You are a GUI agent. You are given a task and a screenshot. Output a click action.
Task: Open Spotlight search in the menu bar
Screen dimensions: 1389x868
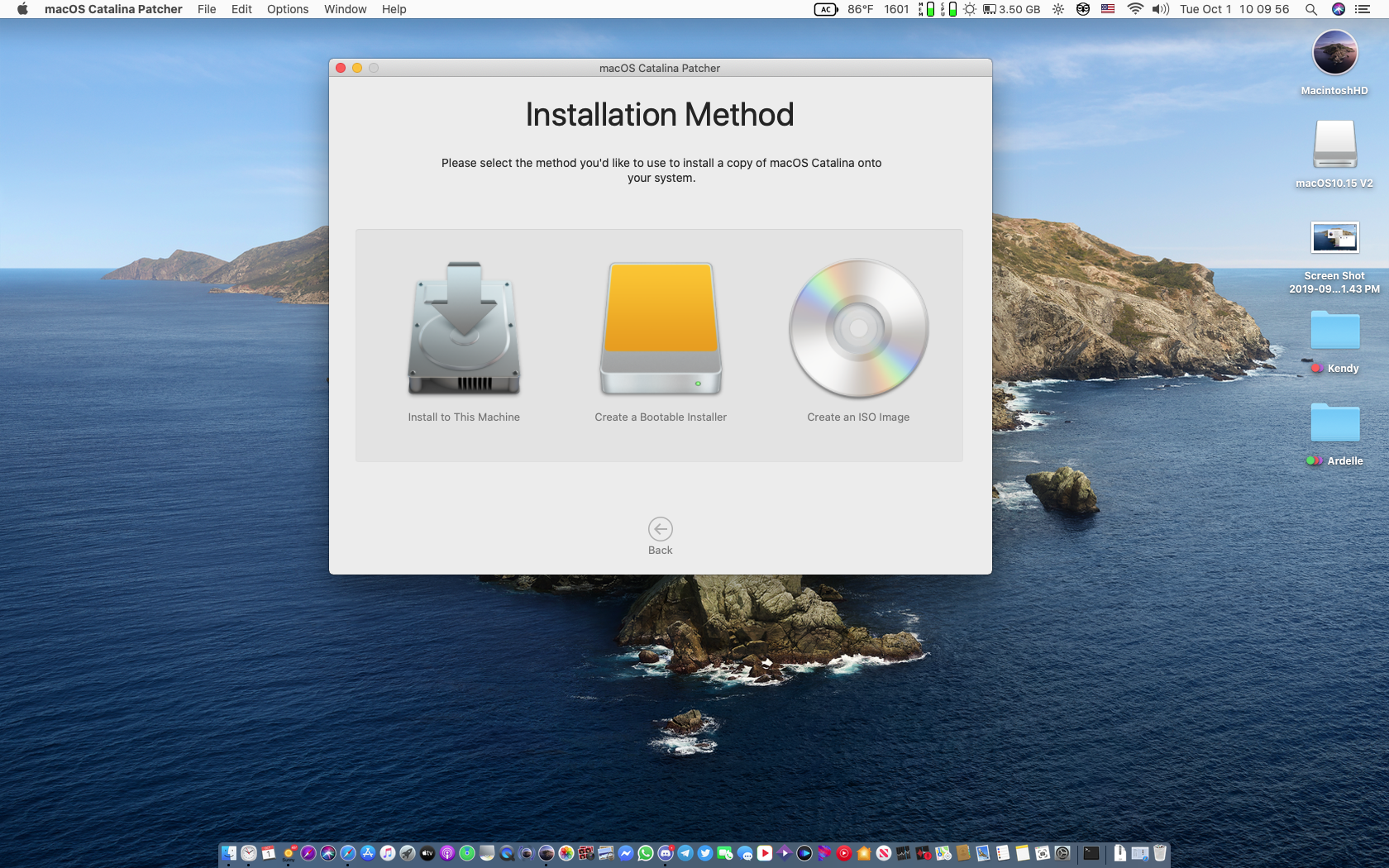(x=1310, y=9)
